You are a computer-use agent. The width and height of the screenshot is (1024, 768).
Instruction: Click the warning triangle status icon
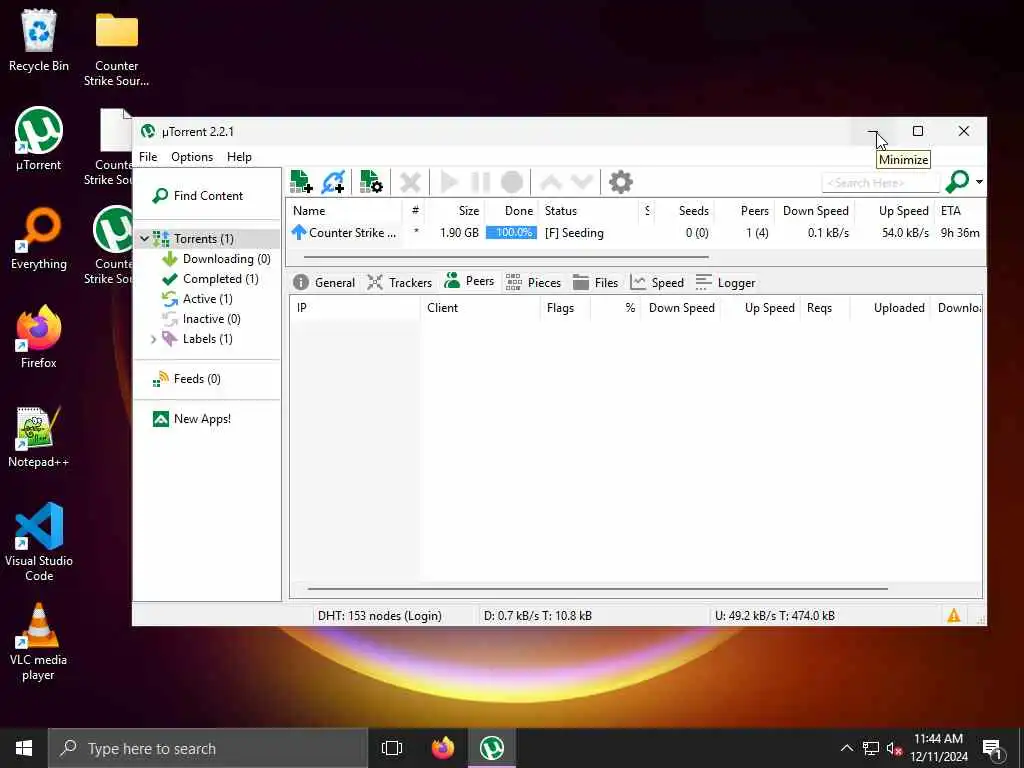[x=953, y=615]
